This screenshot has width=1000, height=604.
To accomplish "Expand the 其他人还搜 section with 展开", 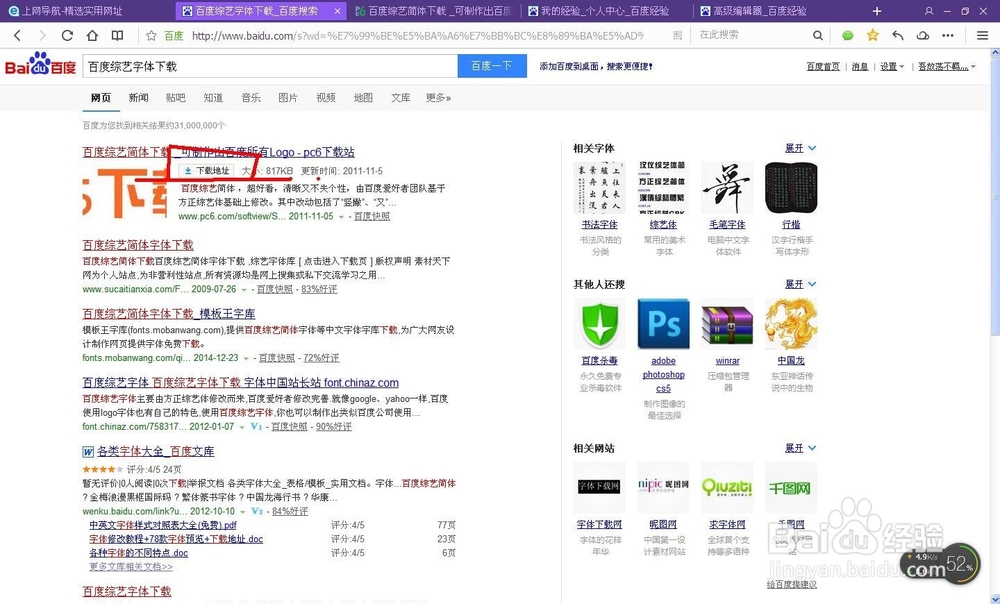I will (800, 284).
